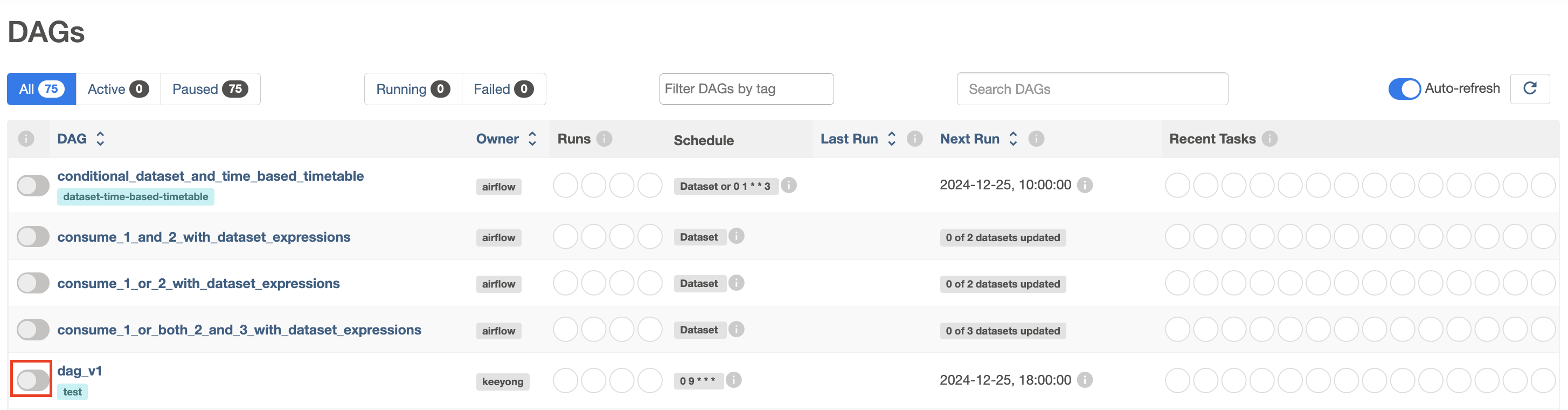This screenshot has width=1568, height=410.
Task: Click the refresh icon button
Action: click(1529, 89)
